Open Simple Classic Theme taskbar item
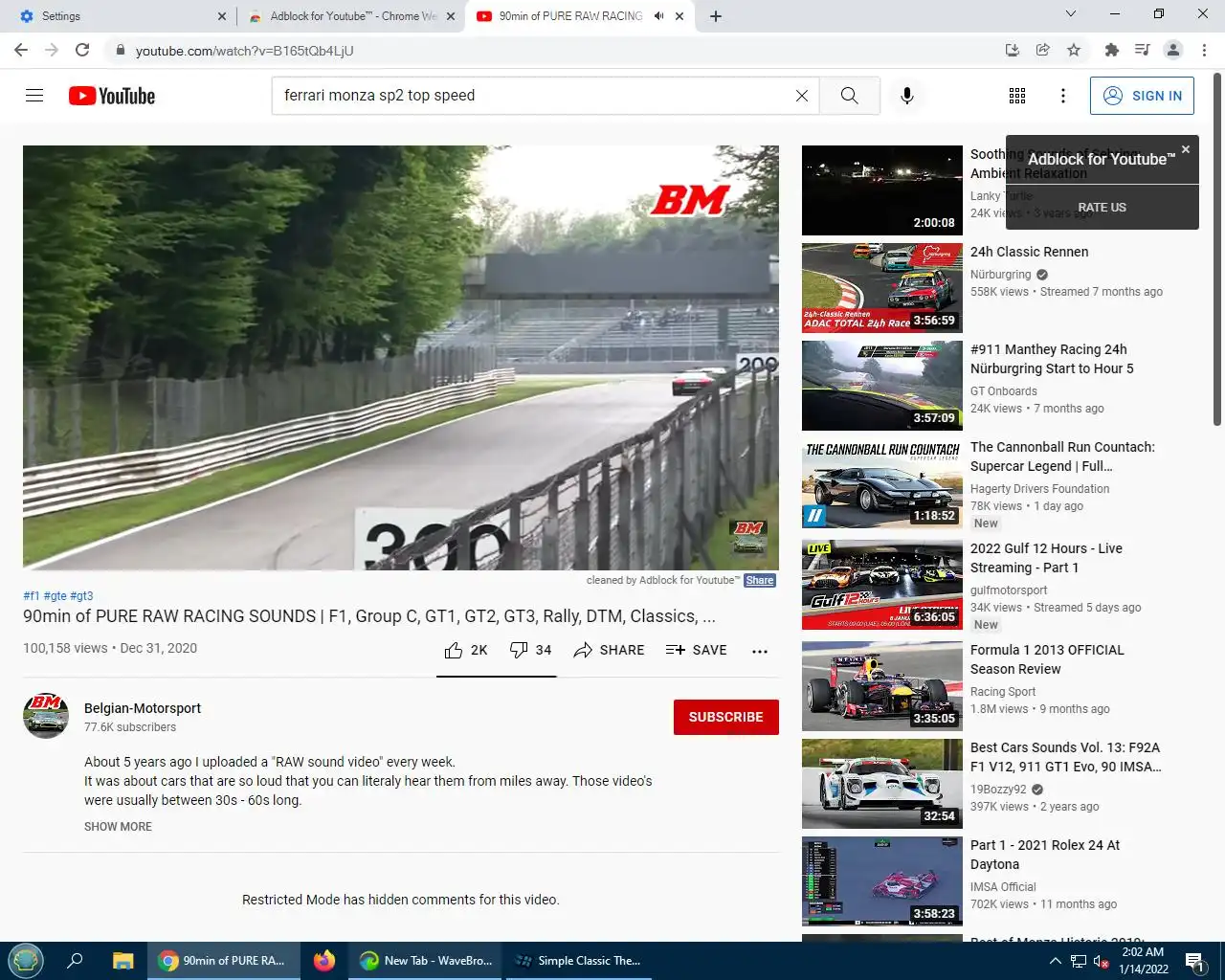Screen dimensions: 1225x980 click(578, 961)
